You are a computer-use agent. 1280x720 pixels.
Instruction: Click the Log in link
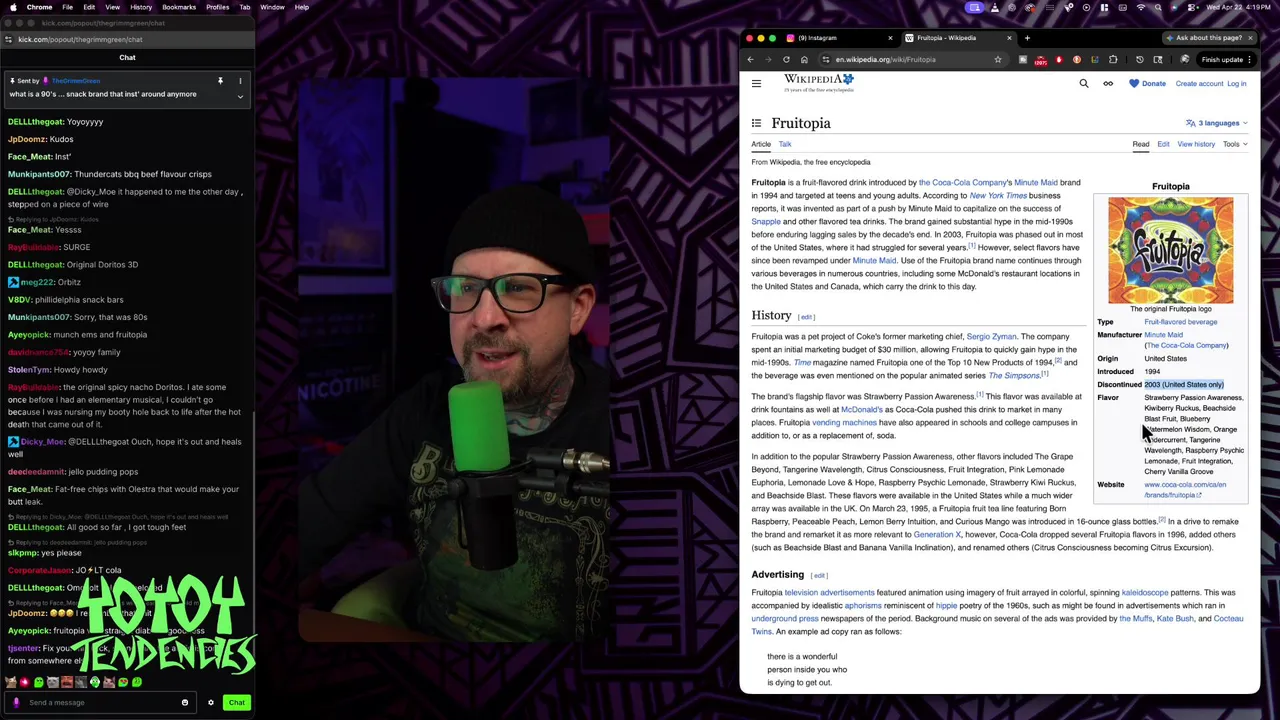pos(1236,83)
